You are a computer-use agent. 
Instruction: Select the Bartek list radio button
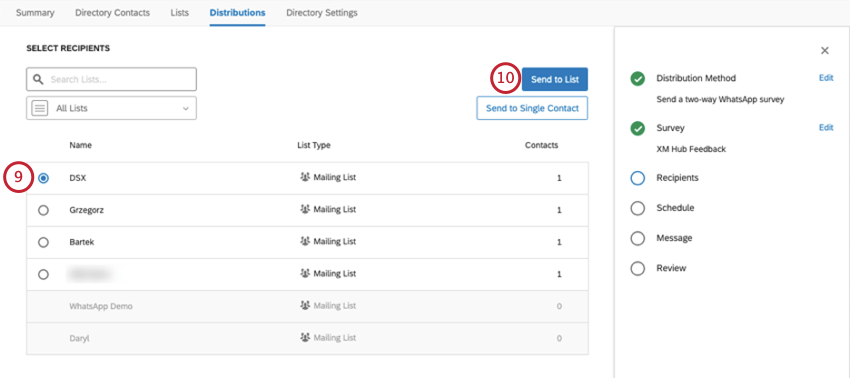[43, 242]
